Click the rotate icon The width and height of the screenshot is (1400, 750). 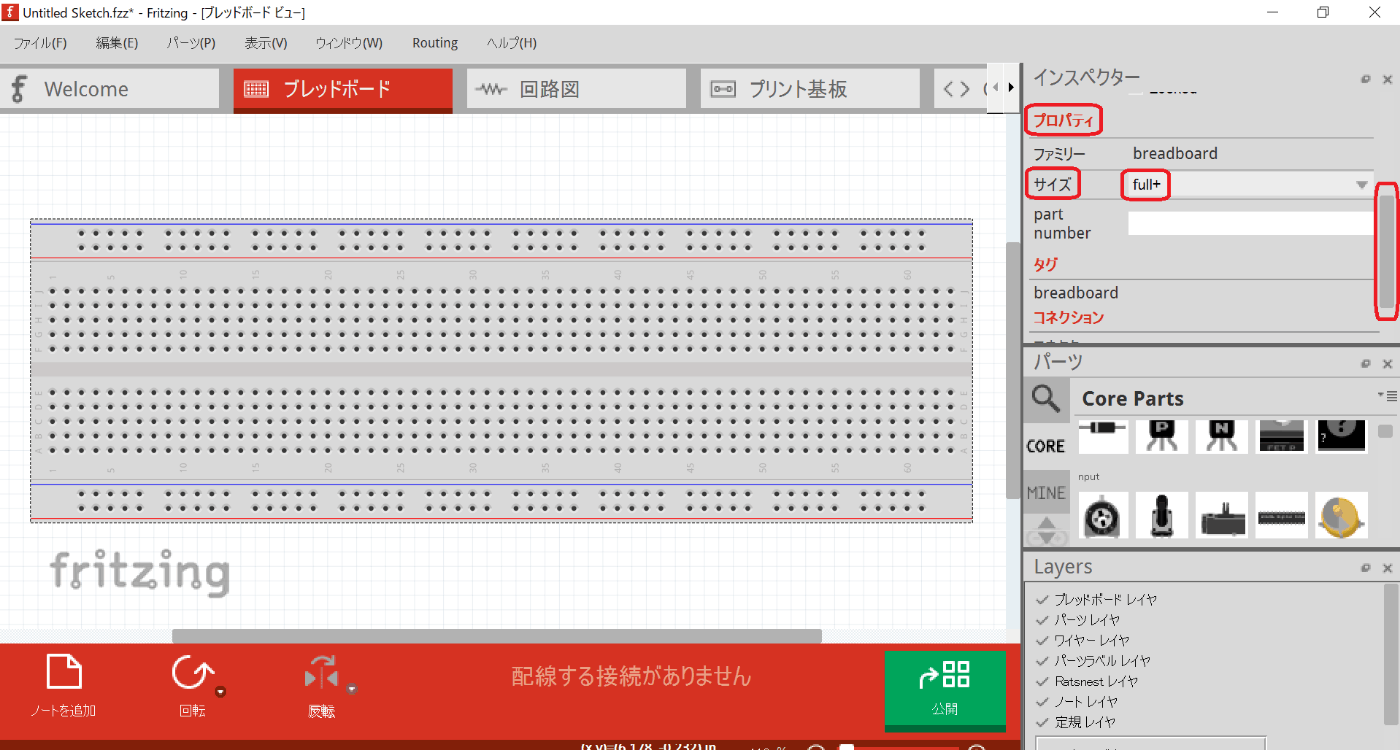point(192,674)
